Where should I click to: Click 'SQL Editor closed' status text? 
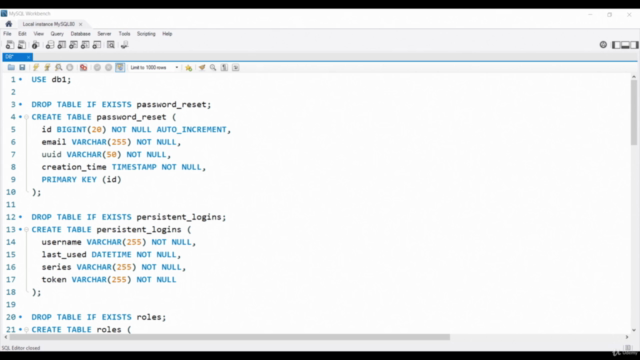(x=21, y=348)
